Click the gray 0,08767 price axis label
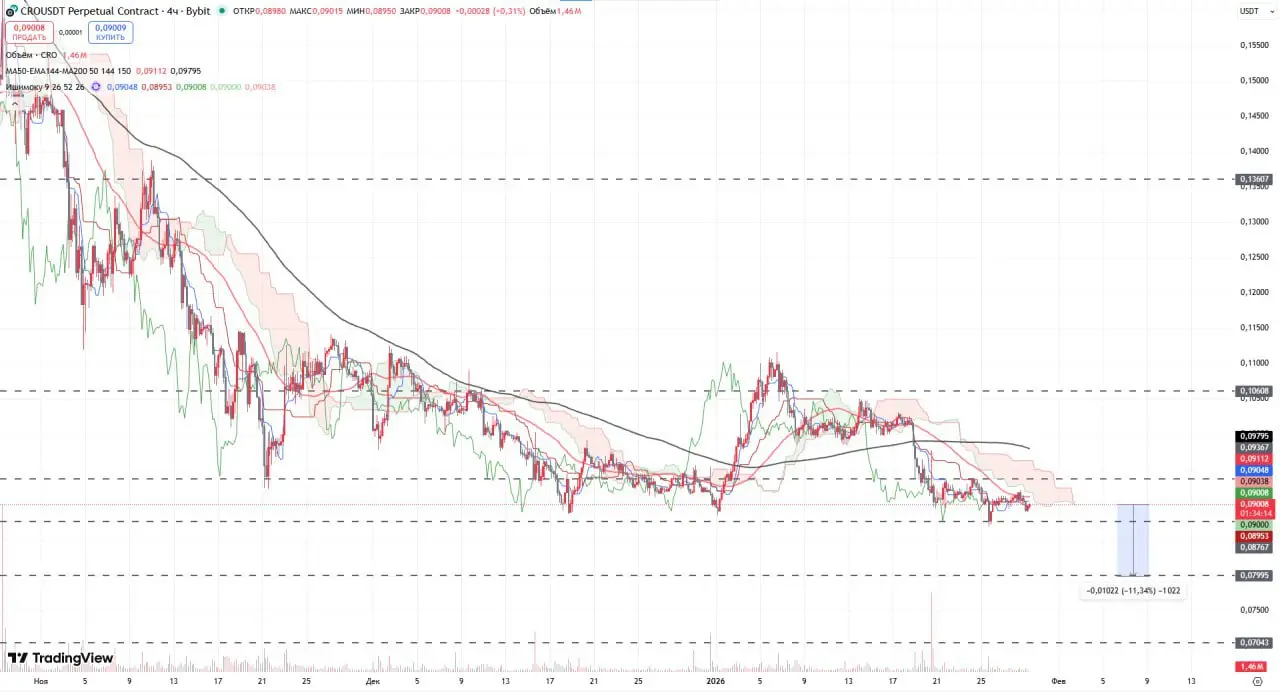 coord(1254,547)
